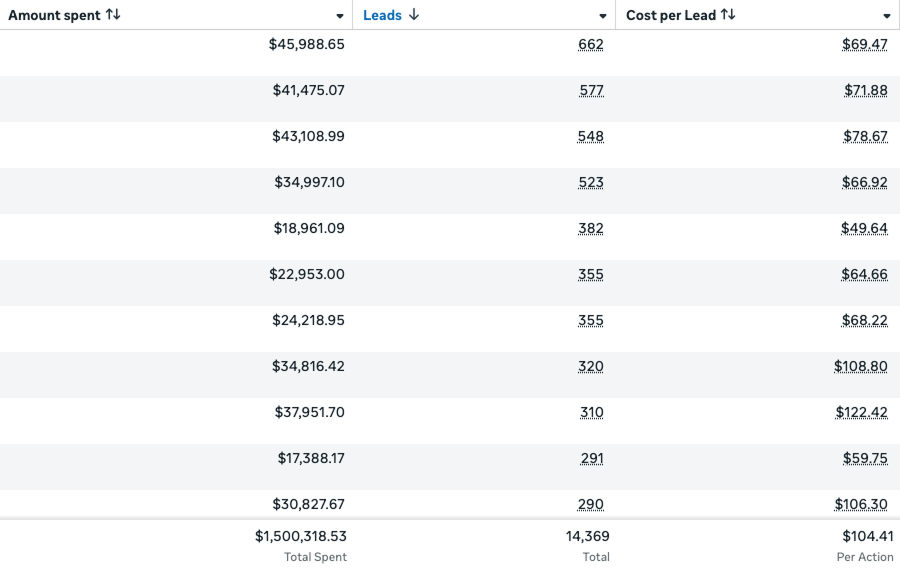Viewport: 900px width, 587px height.
Task: Click the descending arrow next to Leads
Action: click(414, 15)
